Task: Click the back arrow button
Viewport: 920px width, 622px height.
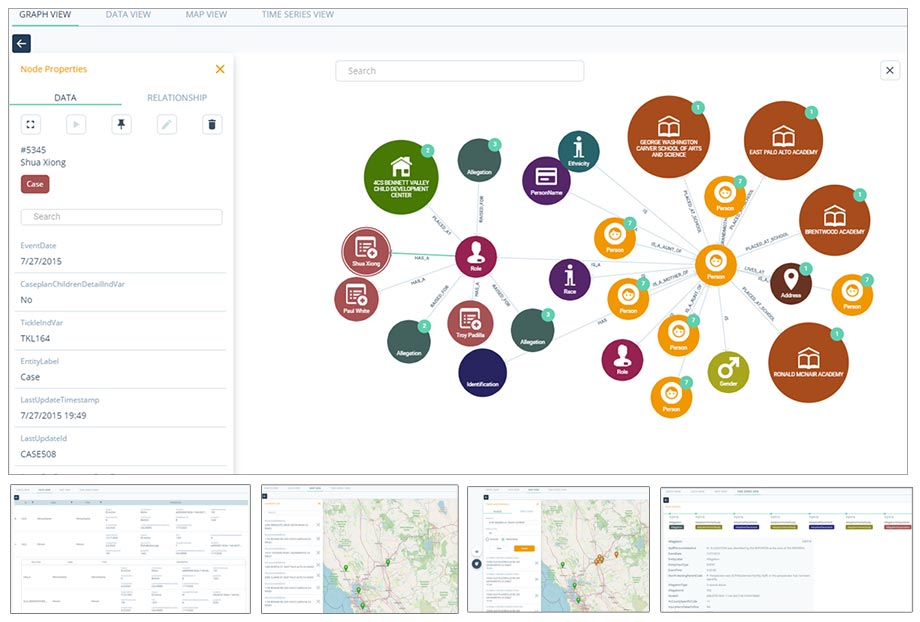Action: click(22, 43)
